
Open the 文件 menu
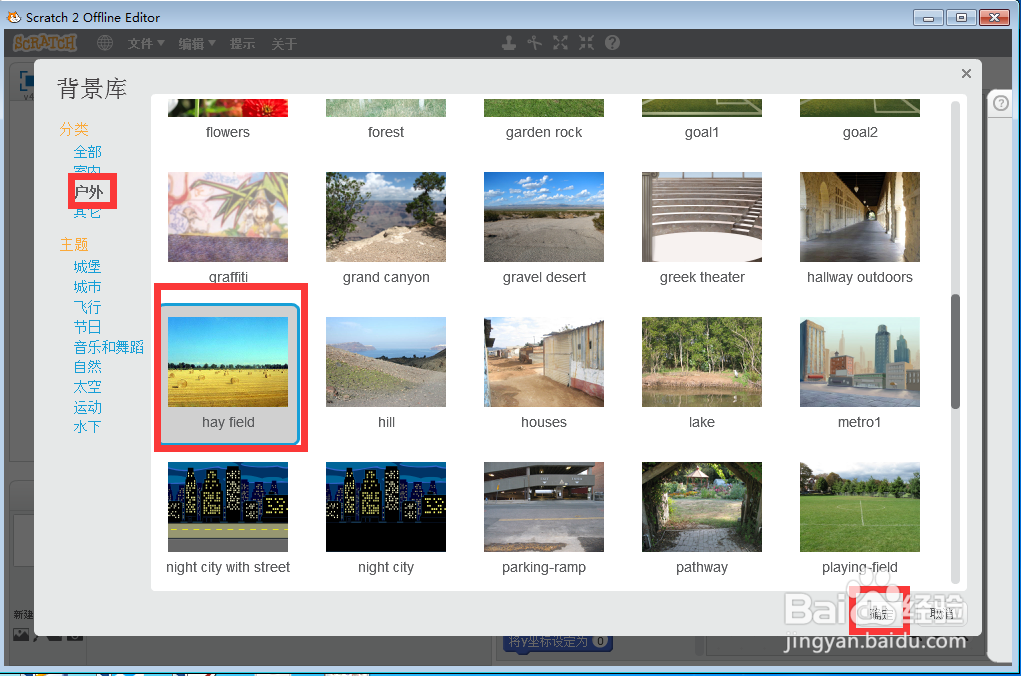[146, 44]
